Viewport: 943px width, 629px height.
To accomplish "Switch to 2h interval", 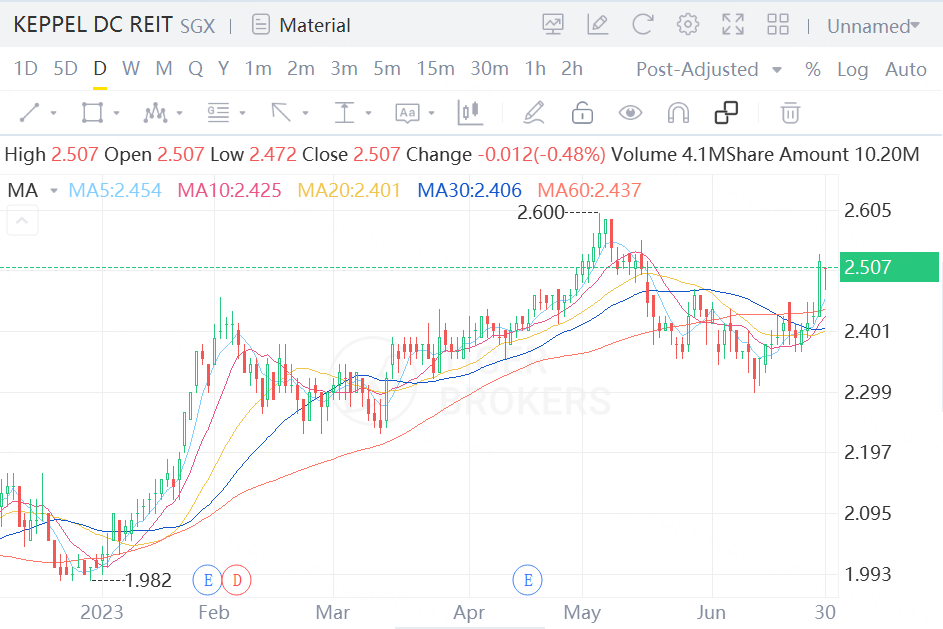I will (572, 69).
